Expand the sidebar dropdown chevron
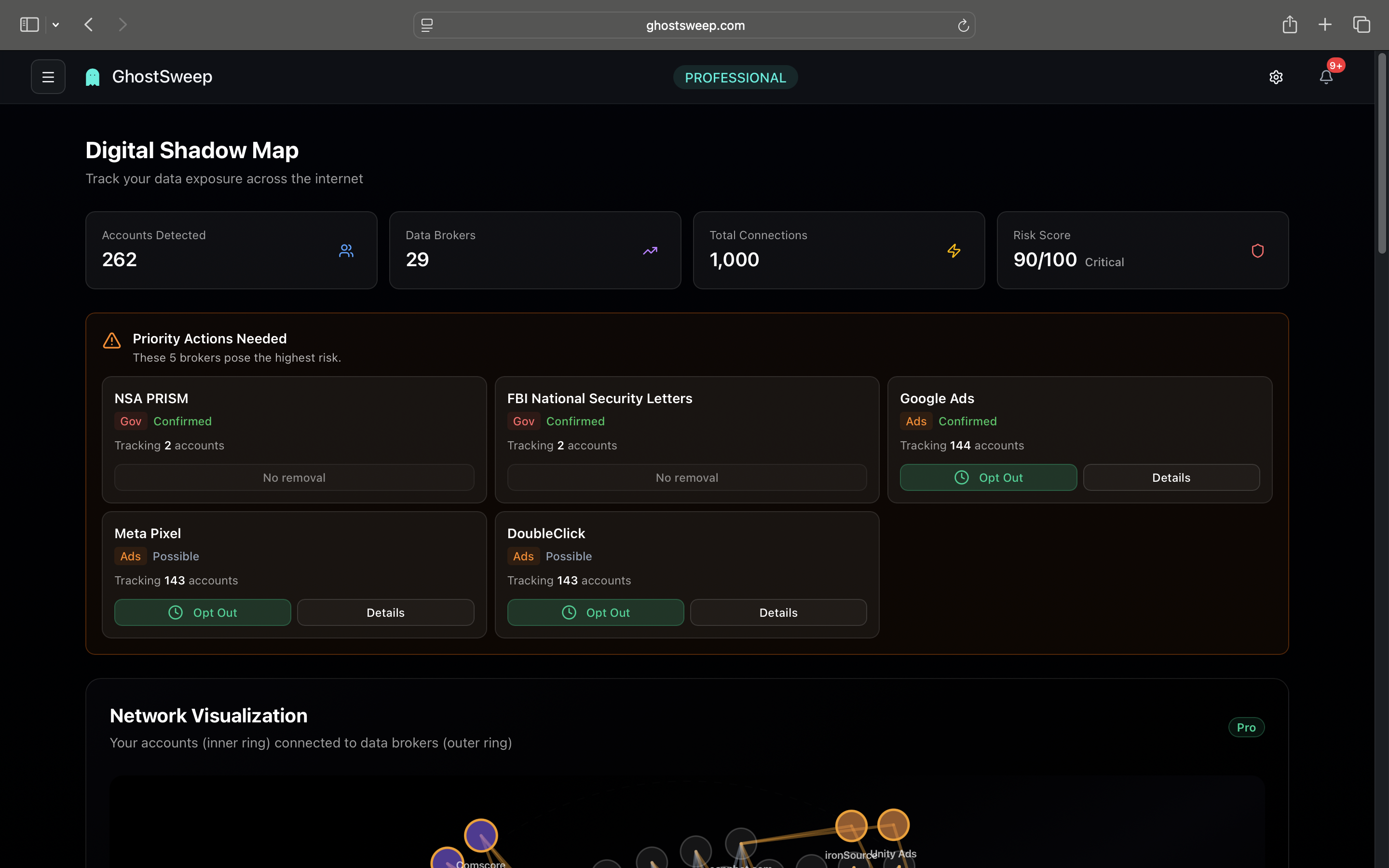The height and width of the screenshot is (868, 1389). point(55,25)
